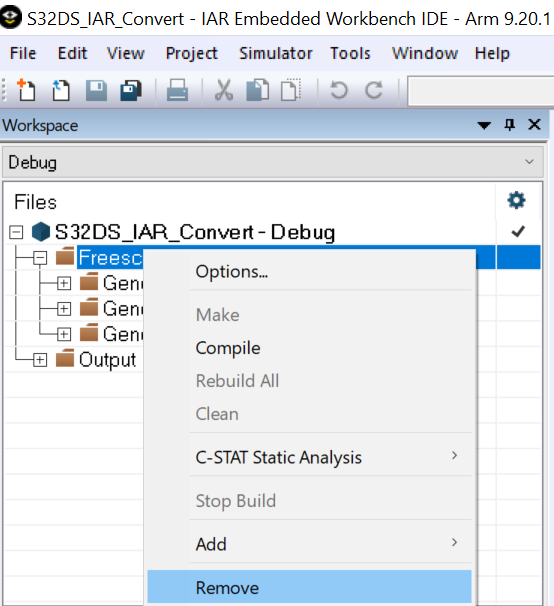Select the S32DS_IAR_Convert - Debug project row
554x606 pixels.
pyautogui.click(x=195, y=232)
